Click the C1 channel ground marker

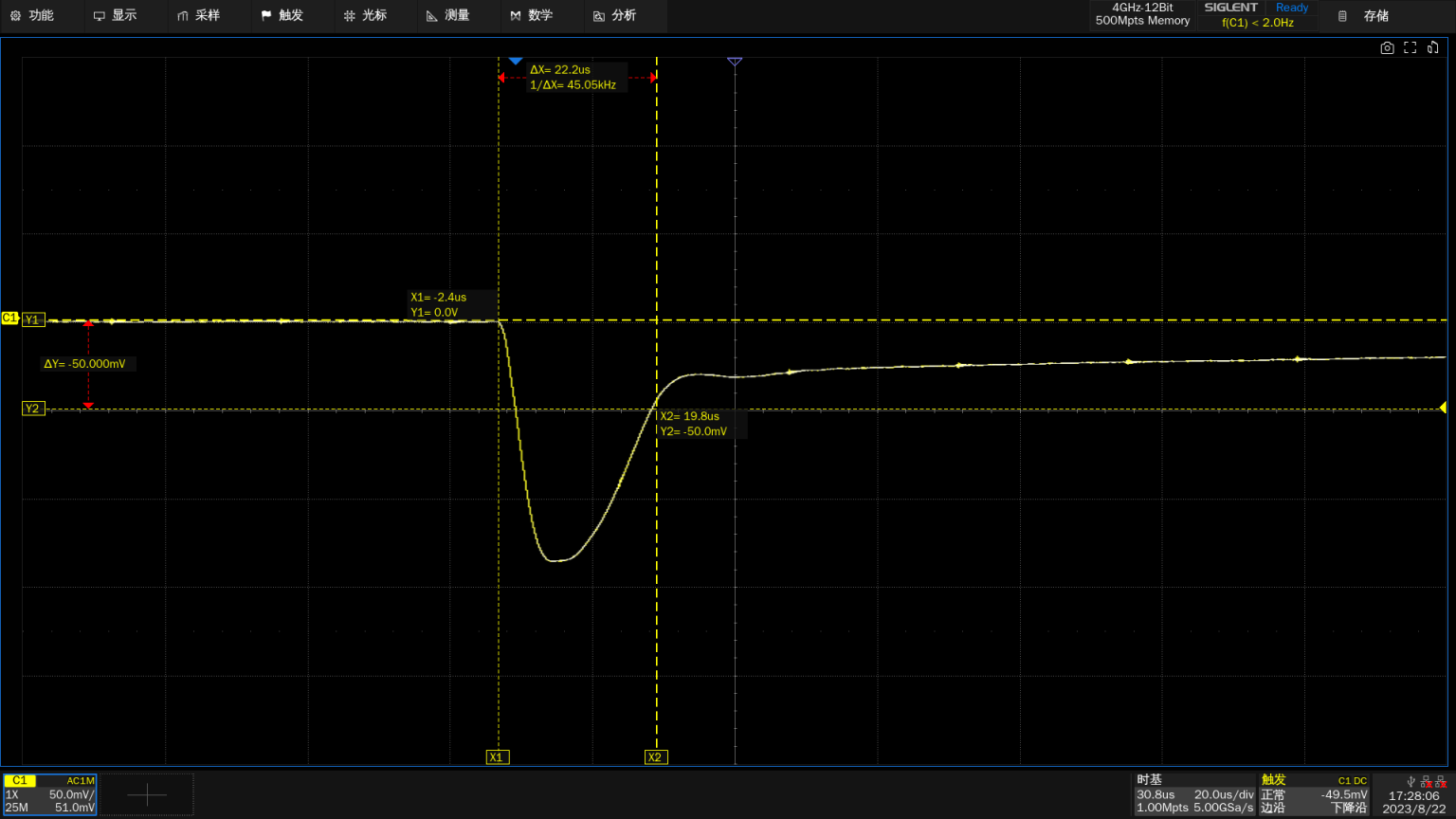9,318
